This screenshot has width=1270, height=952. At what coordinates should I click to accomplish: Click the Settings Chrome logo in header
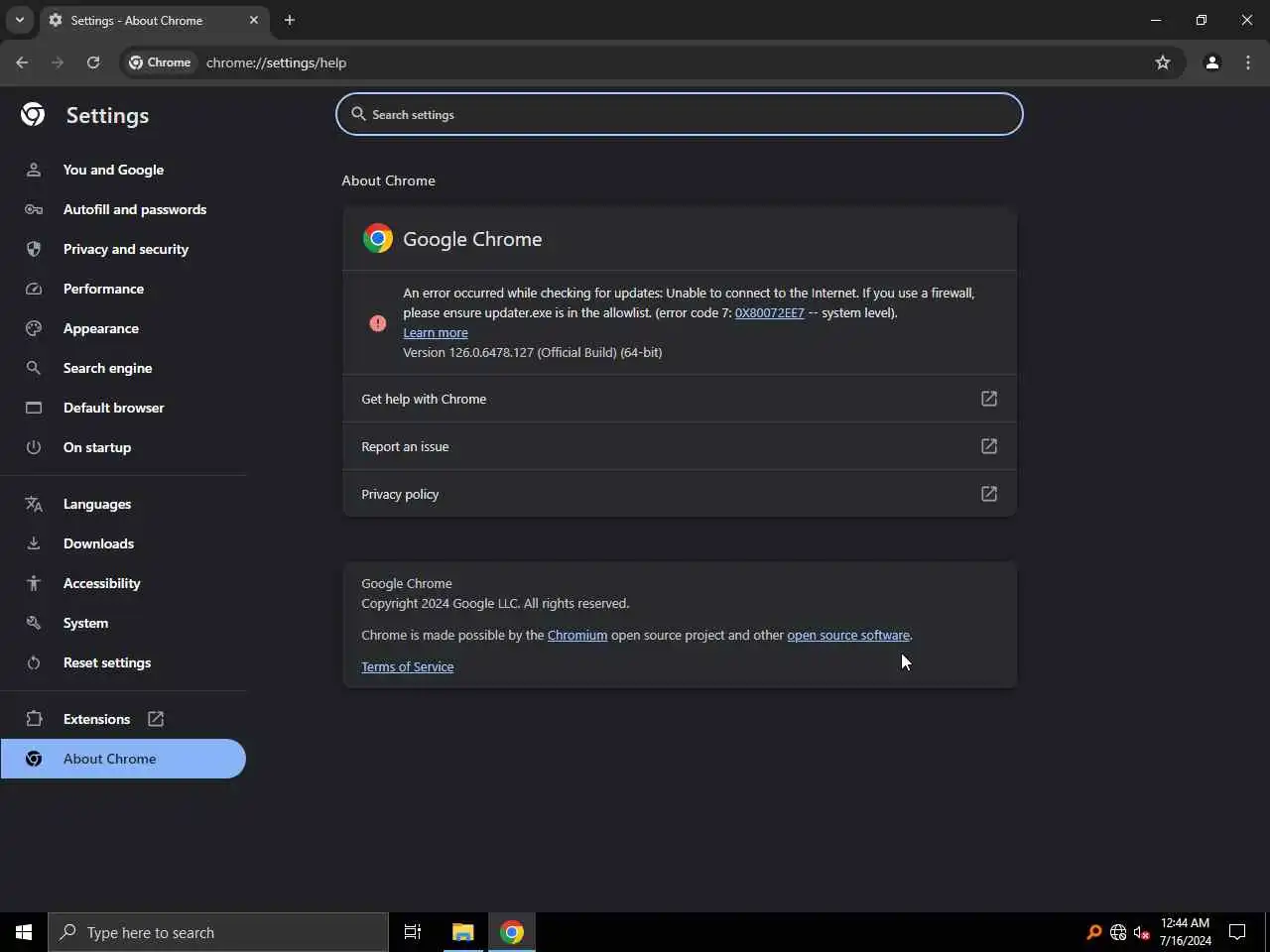click(33, 115)
